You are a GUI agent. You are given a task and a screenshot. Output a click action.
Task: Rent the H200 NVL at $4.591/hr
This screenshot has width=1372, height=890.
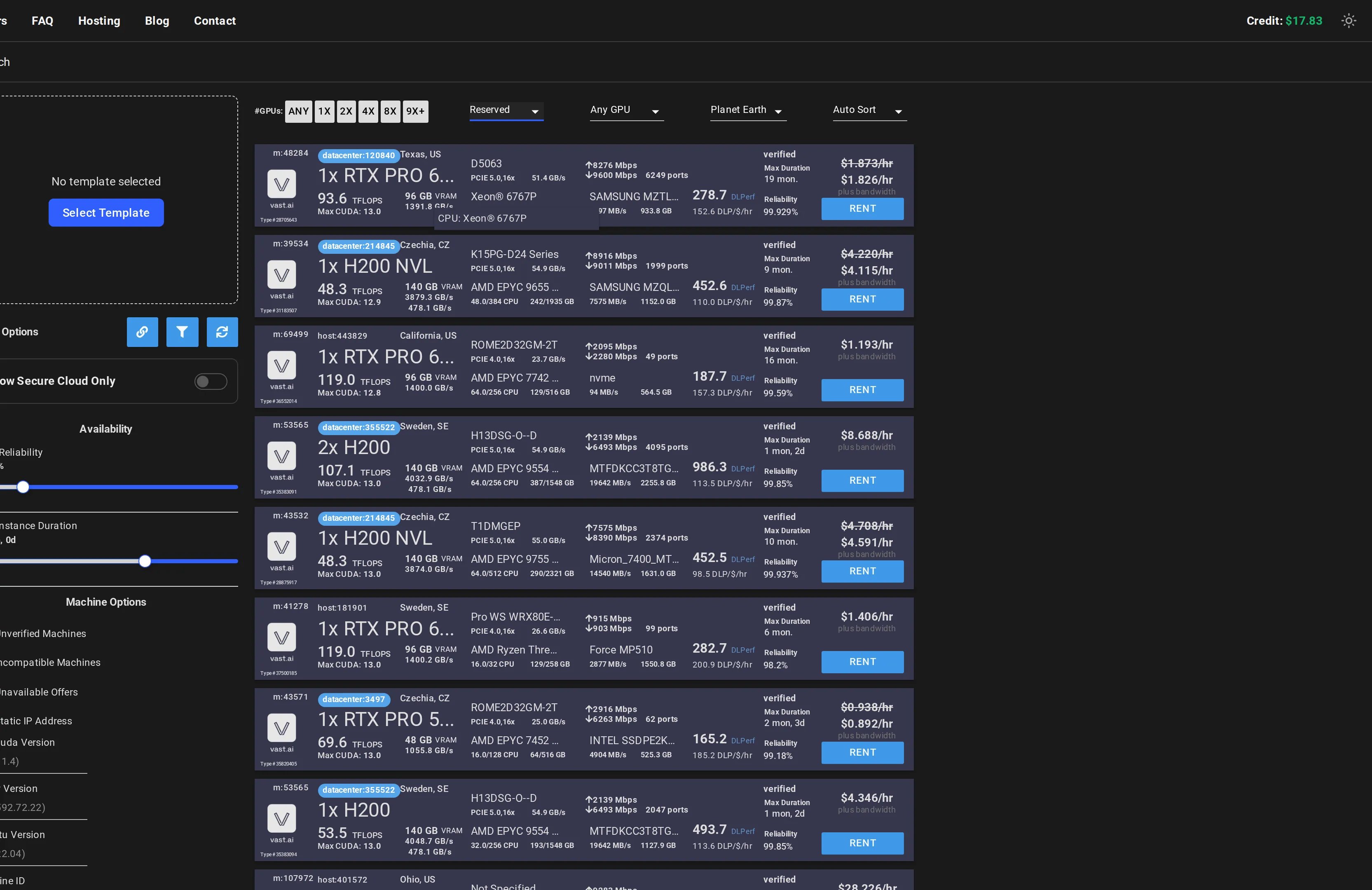pos(862,571)
